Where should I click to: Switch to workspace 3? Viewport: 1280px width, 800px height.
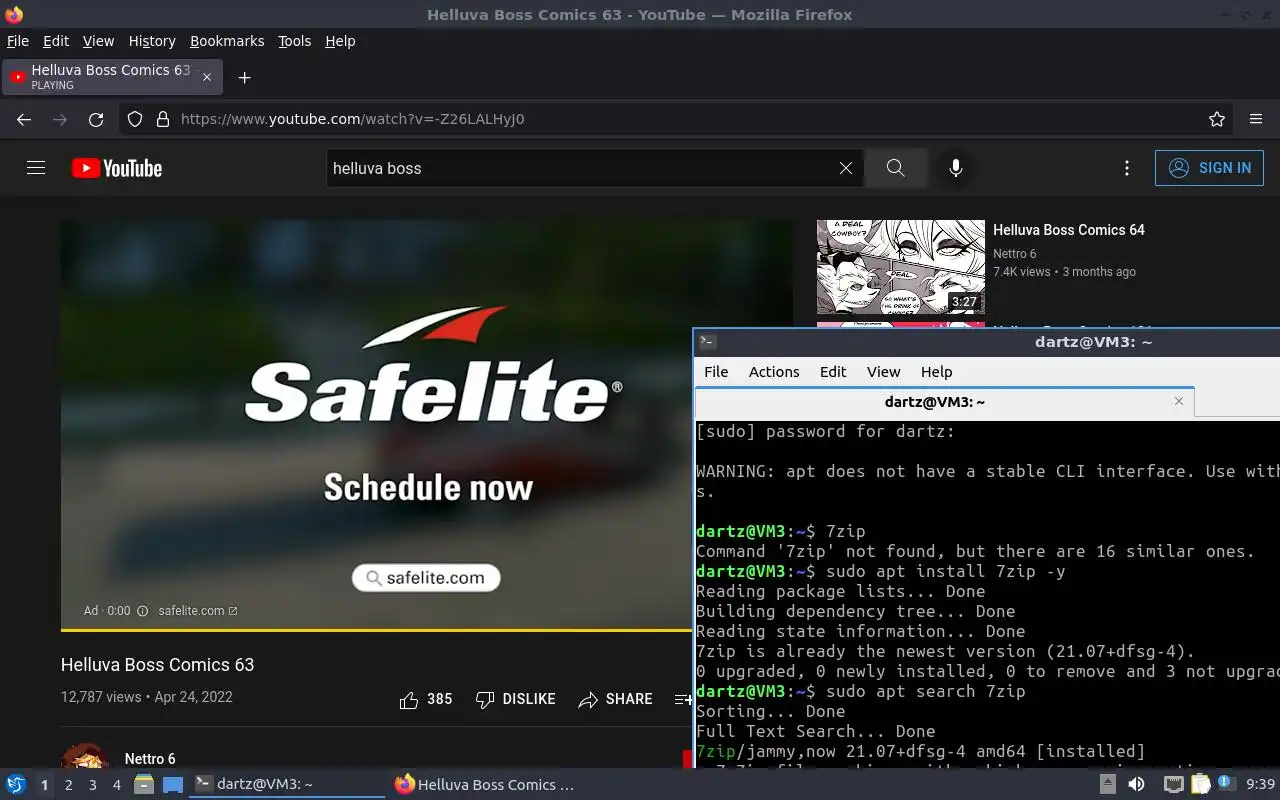92,785
